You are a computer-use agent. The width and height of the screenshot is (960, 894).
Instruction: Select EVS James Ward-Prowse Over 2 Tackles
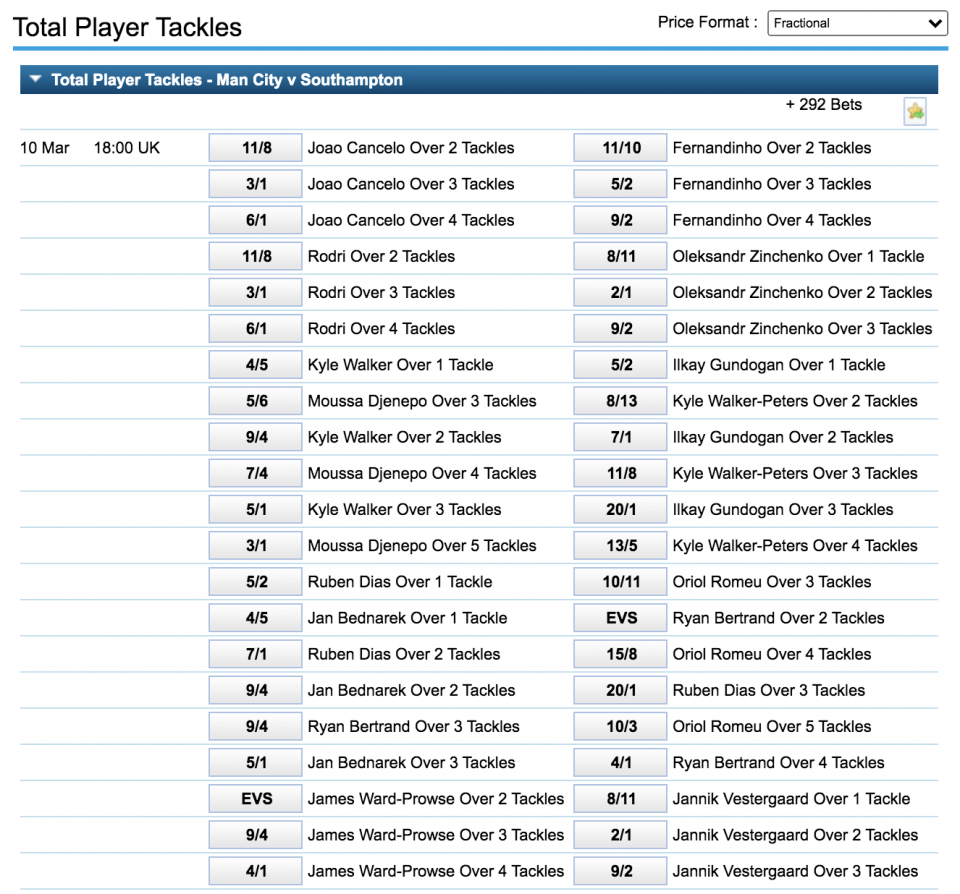coord(255,798)
